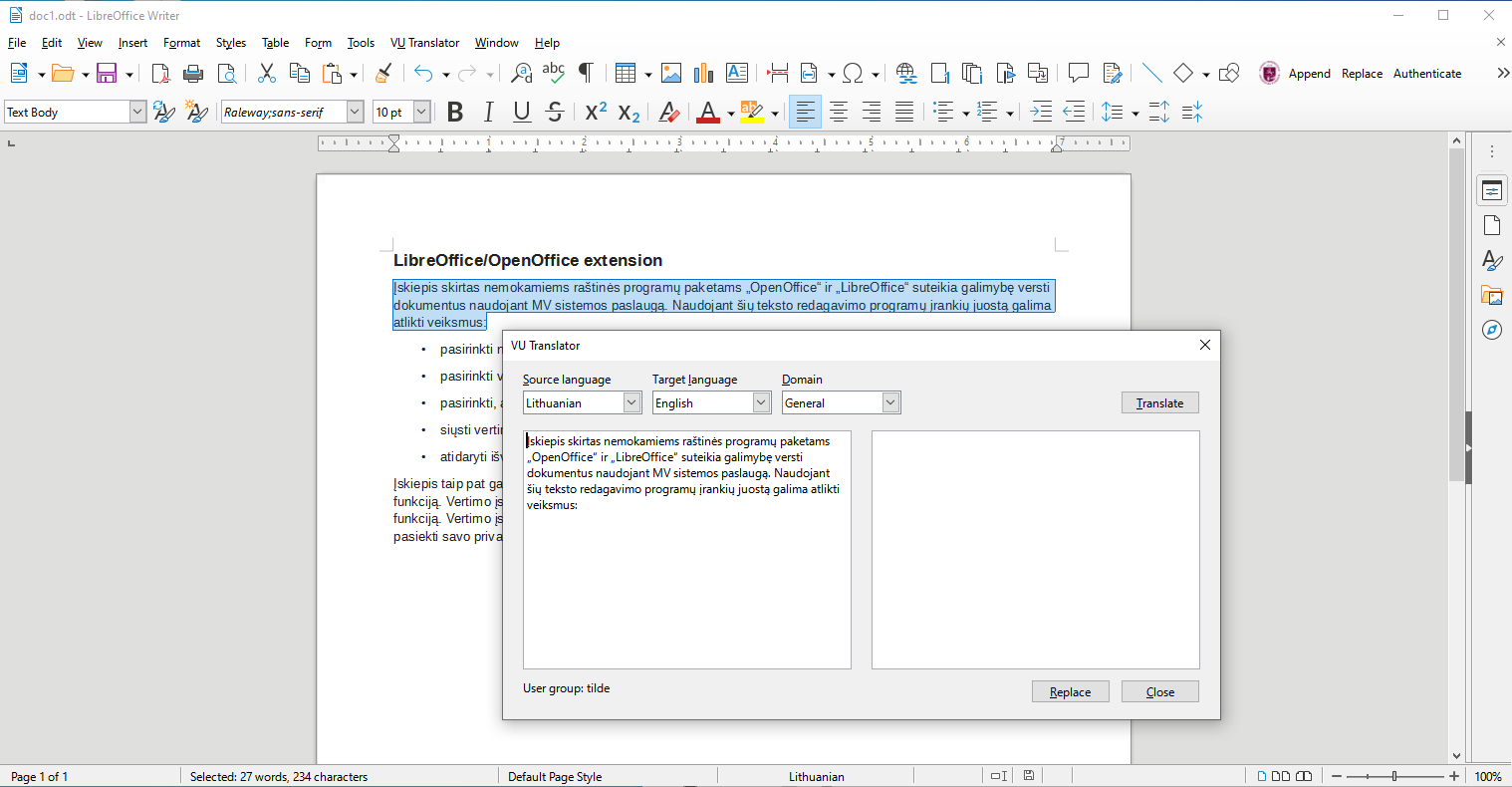This screenshot has width=1512, height=787.
Task: Click Replace in the top toolbar
Action: pos(1362,73)
